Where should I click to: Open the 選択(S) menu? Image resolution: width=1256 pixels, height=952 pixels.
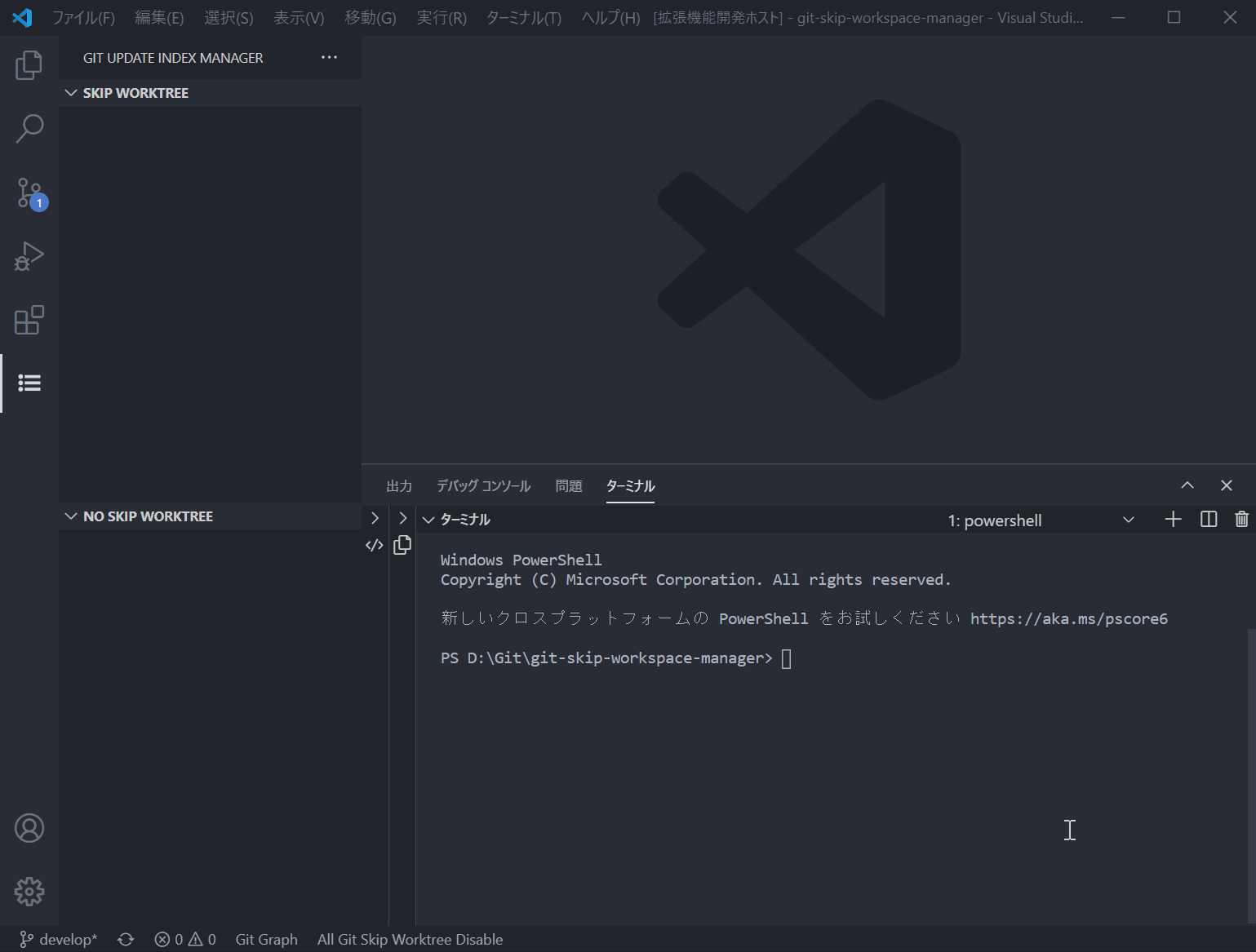click(229, 18)
